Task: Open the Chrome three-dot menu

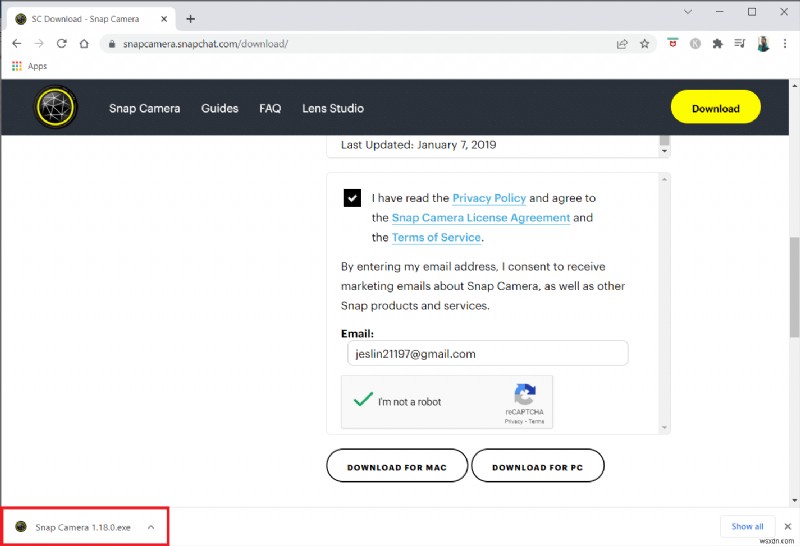Action: [x=785, y=44]
